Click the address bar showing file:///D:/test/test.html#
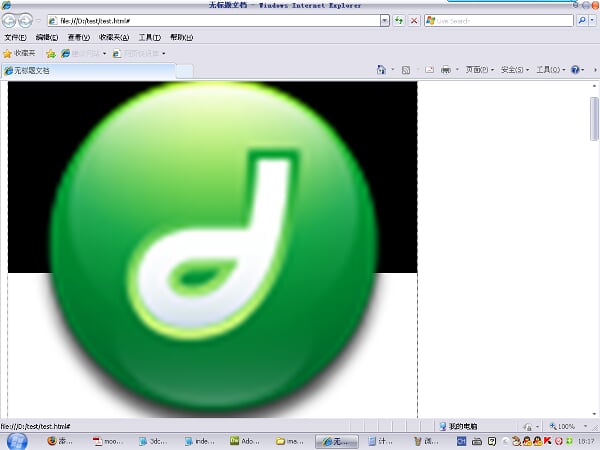 point(214,21)
